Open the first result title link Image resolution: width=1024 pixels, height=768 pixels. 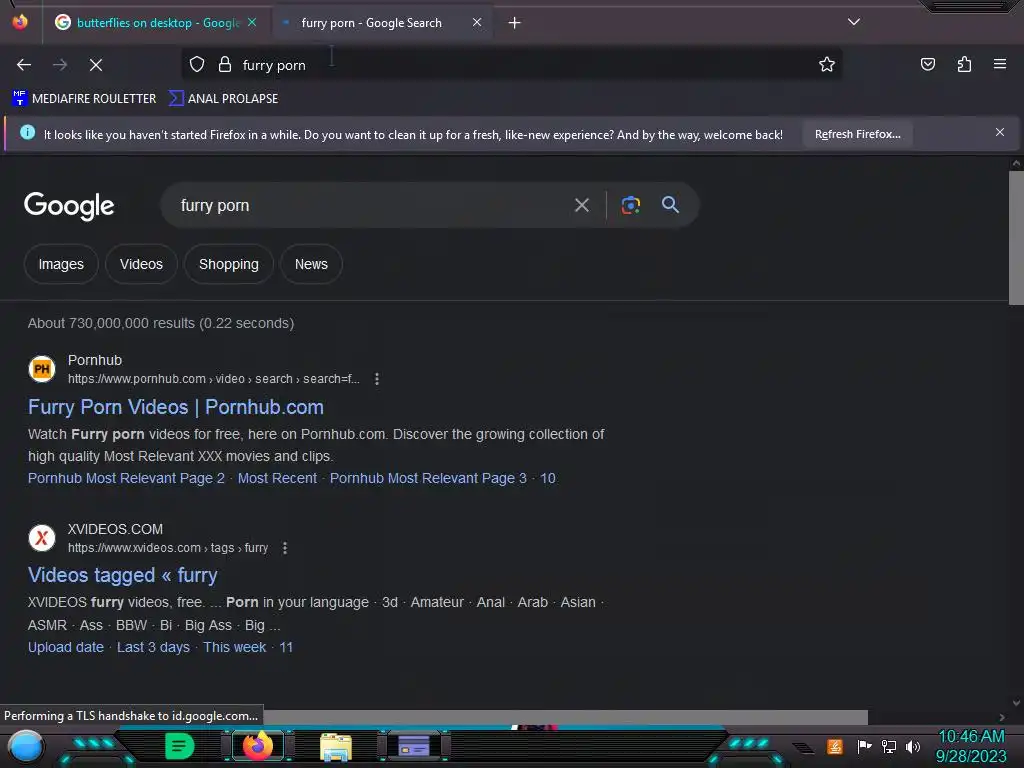176,407
